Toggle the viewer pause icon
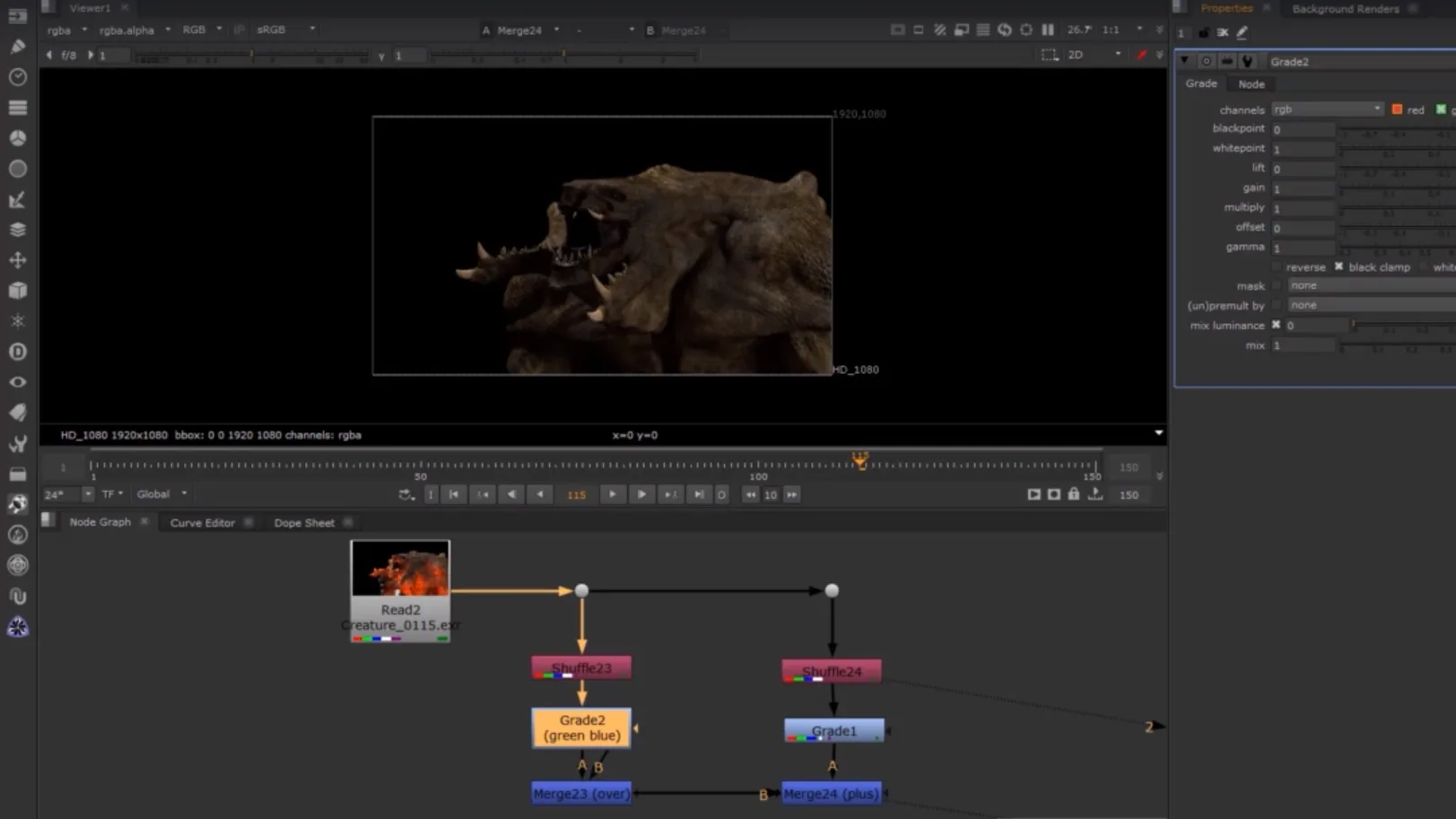 click(x=1048, y=29)
